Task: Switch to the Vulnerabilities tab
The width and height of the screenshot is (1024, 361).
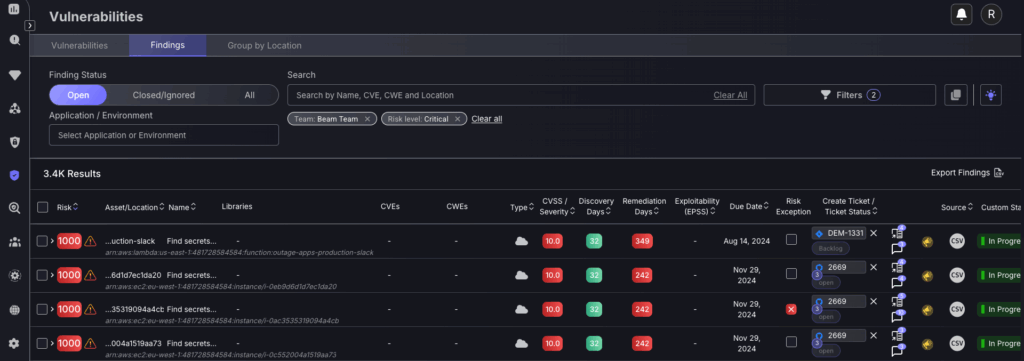Action: point(80,46)
